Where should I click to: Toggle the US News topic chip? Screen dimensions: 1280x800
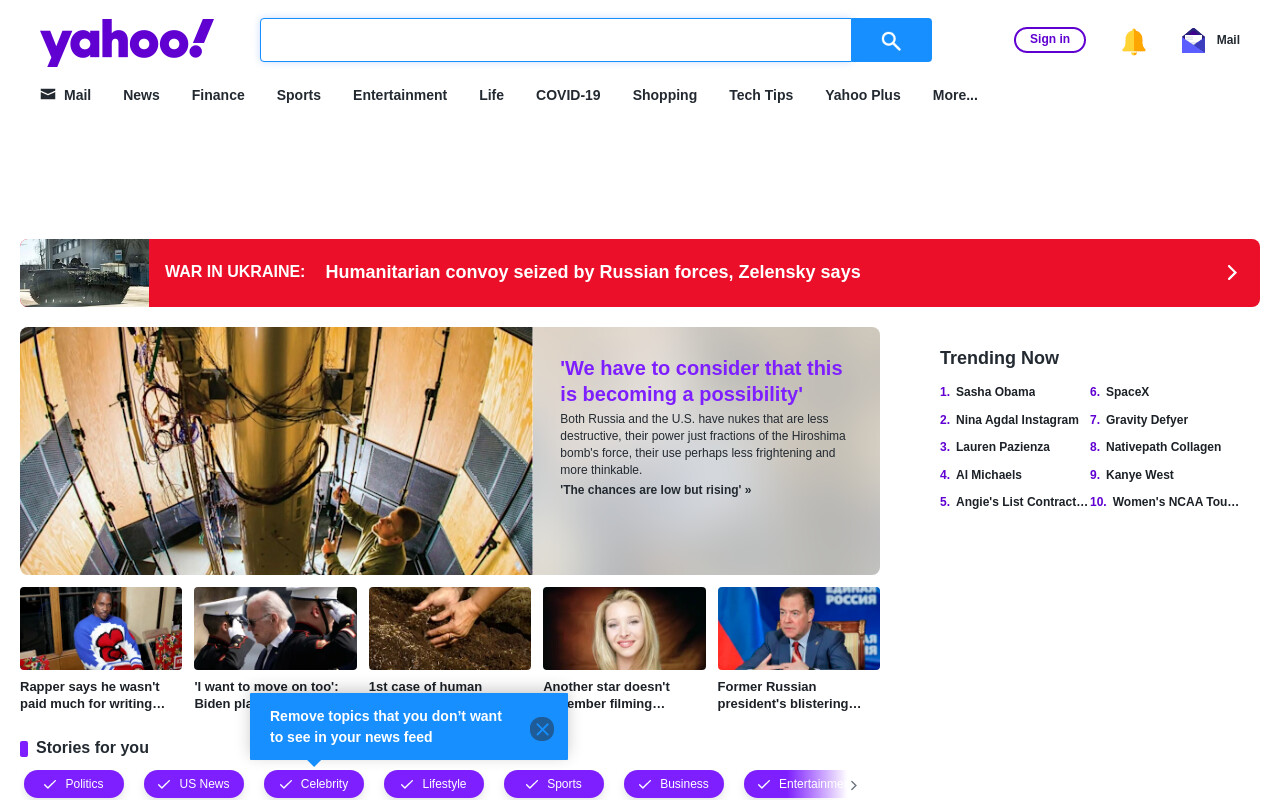coord(194,784)
